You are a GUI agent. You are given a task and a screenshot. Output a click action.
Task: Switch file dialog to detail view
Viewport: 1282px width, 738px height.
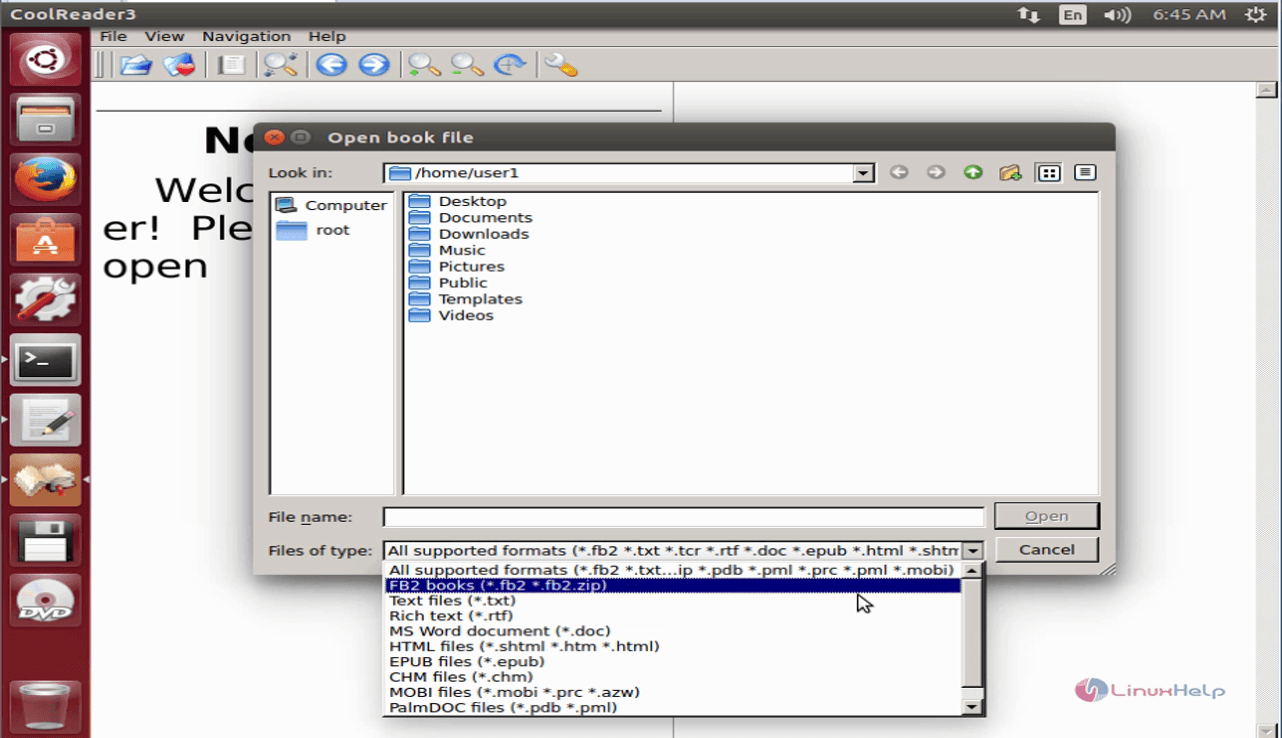(x=1085, y=172)
